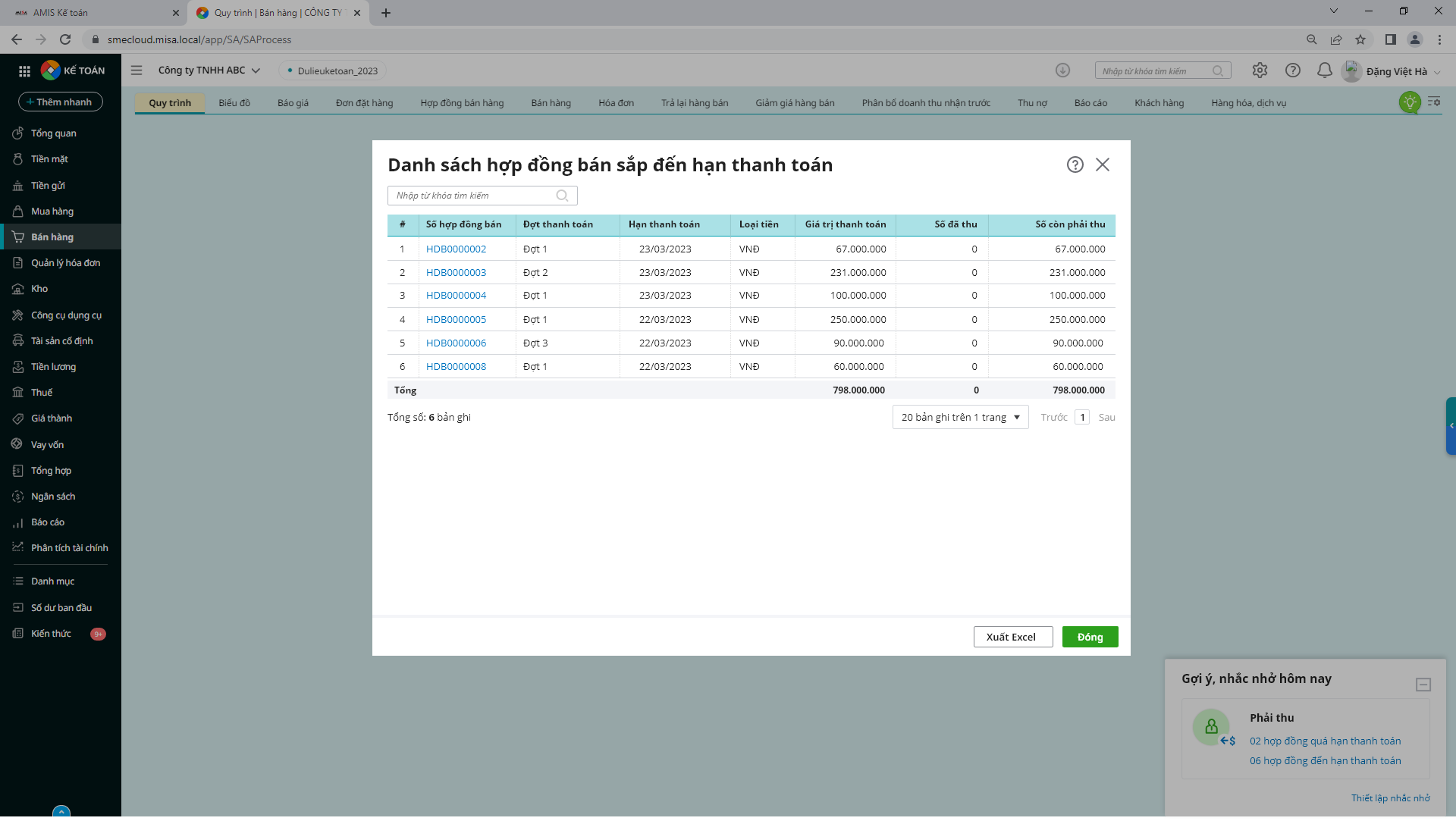The width and height of the screenshot is (1456, 821).
Task: Open the records per page dropdown
Action: 960,418
